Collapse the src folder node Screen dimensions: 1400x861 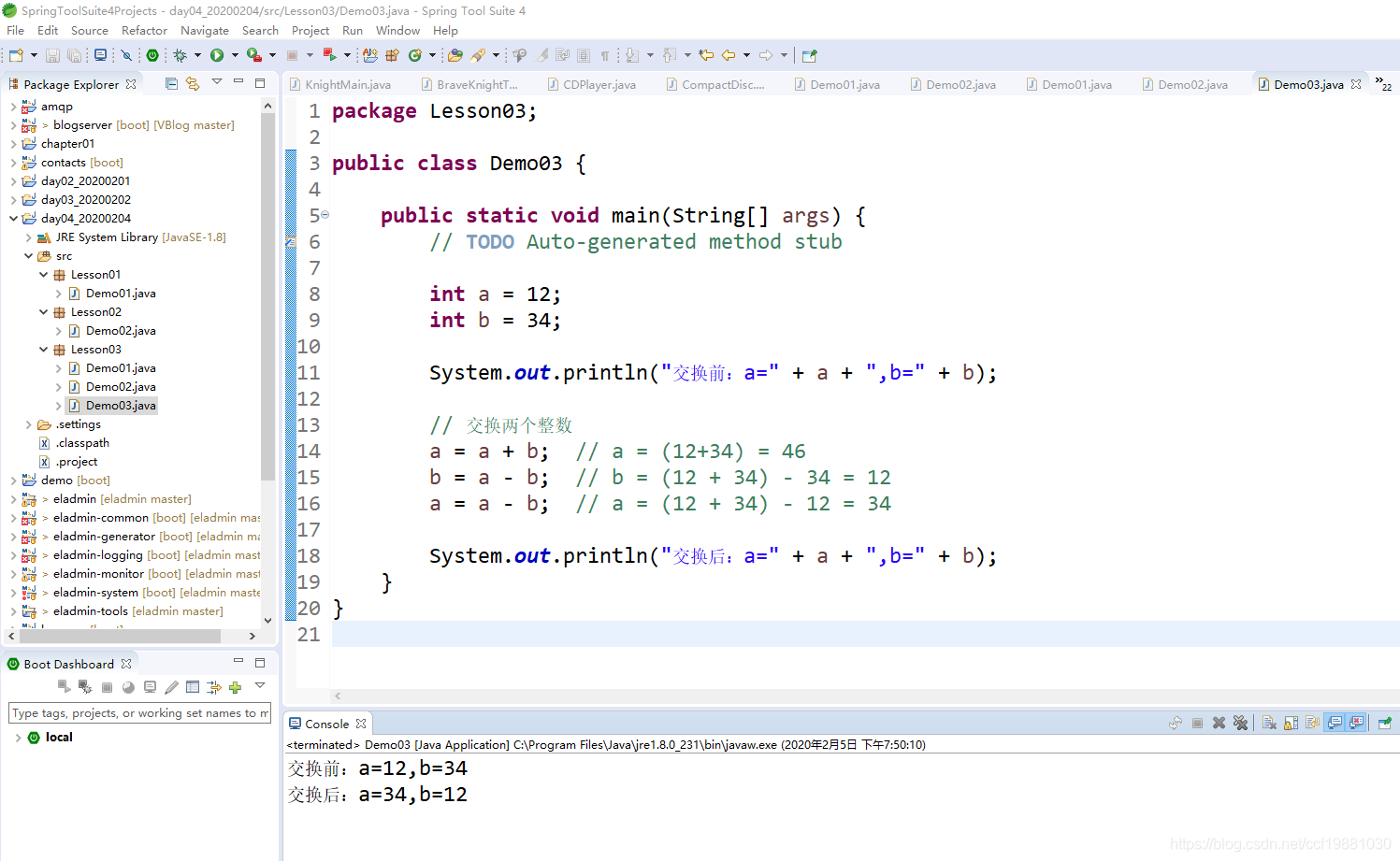(x=28, y=256)
